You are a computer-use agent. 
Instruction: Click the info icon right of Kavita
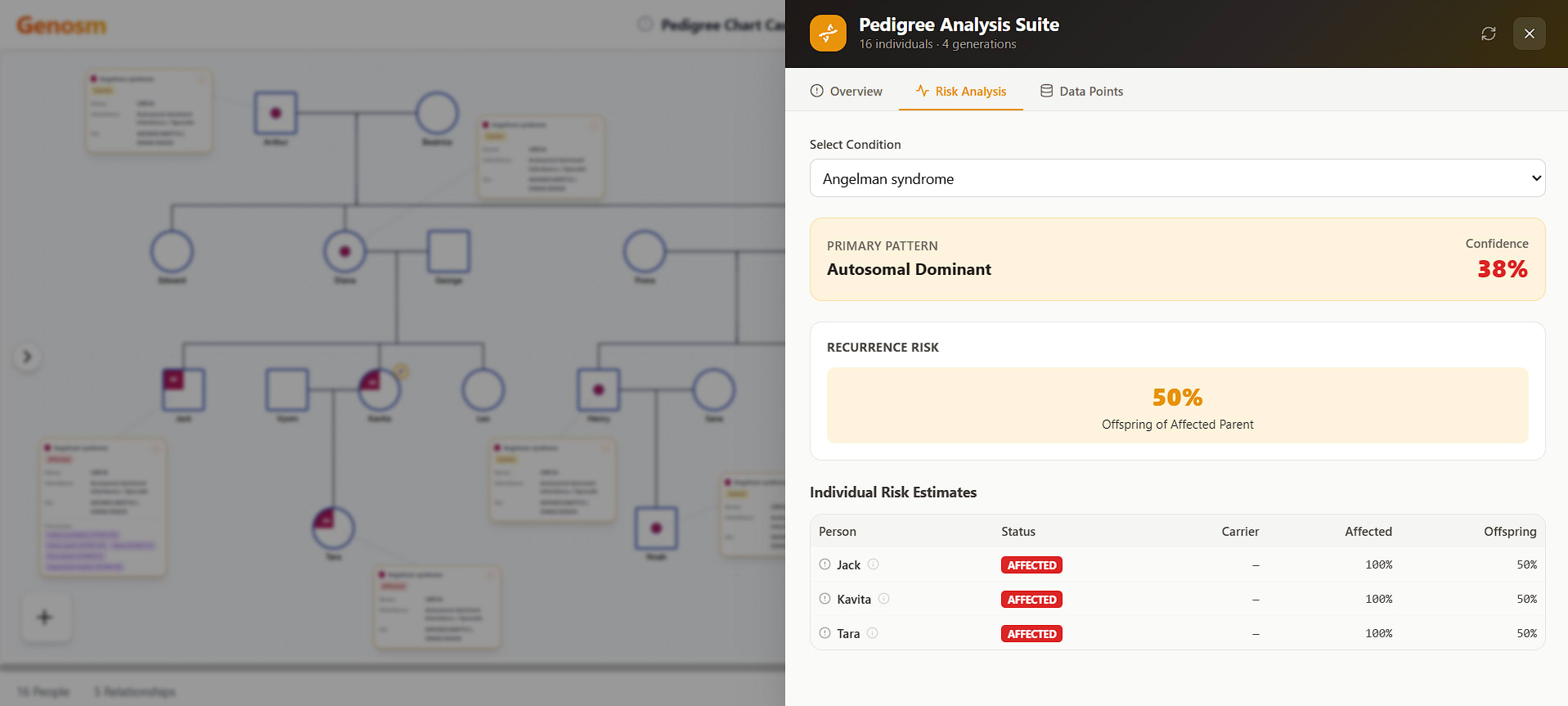[883, 599]
